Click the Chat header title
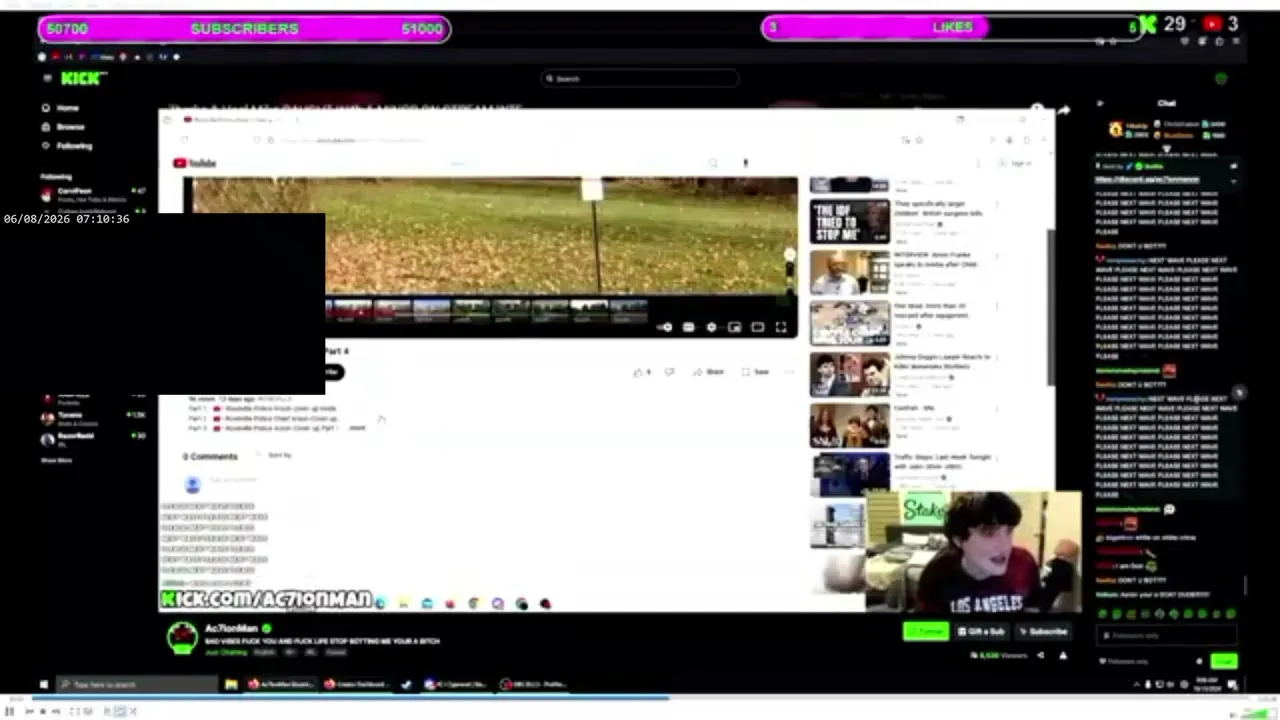Screen dimensions: 1280x720 pos(1167,103)
